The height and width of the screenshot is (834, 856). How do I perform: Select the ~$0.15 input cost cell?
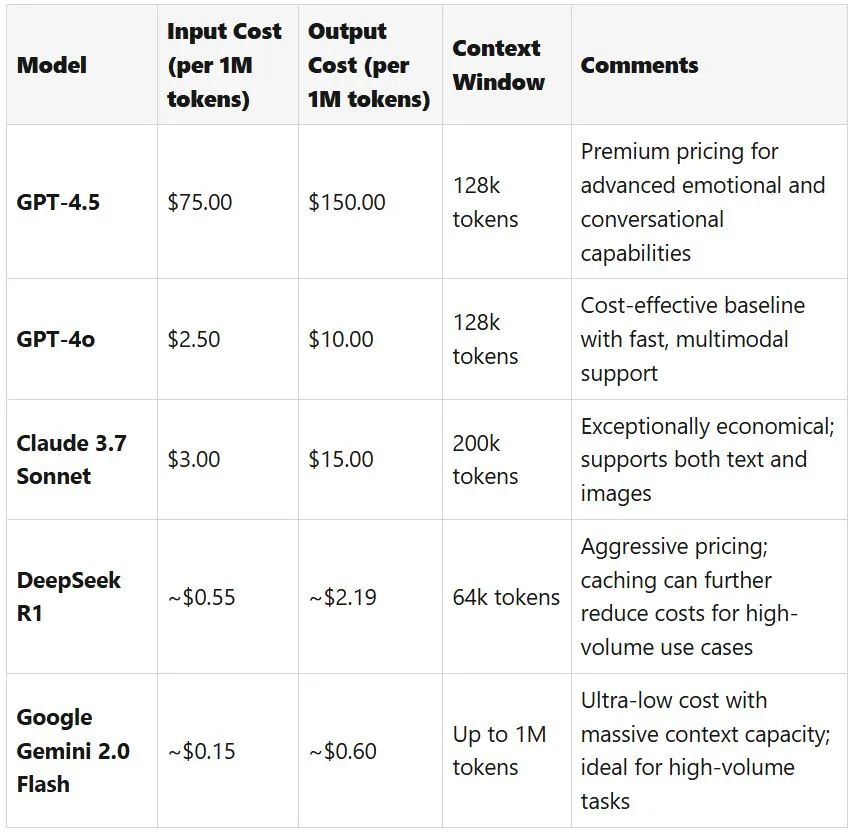[201, 751]
